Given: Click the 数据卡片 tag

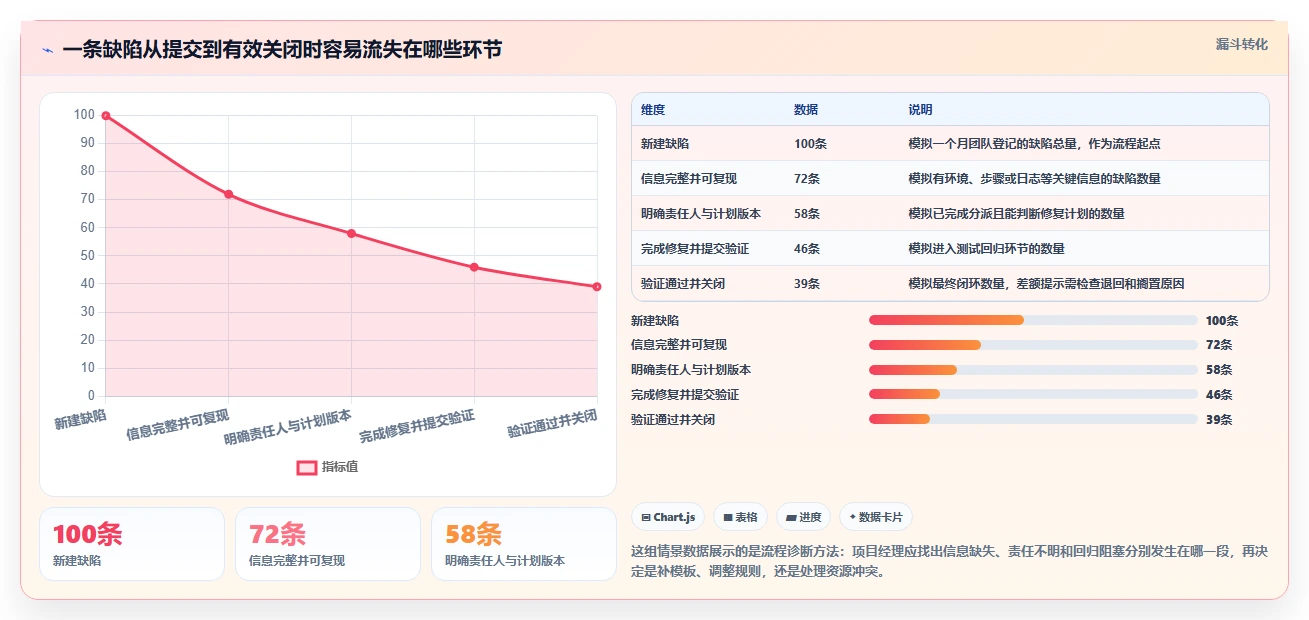Looking at the screenshot, I should (x=876, y=517).
